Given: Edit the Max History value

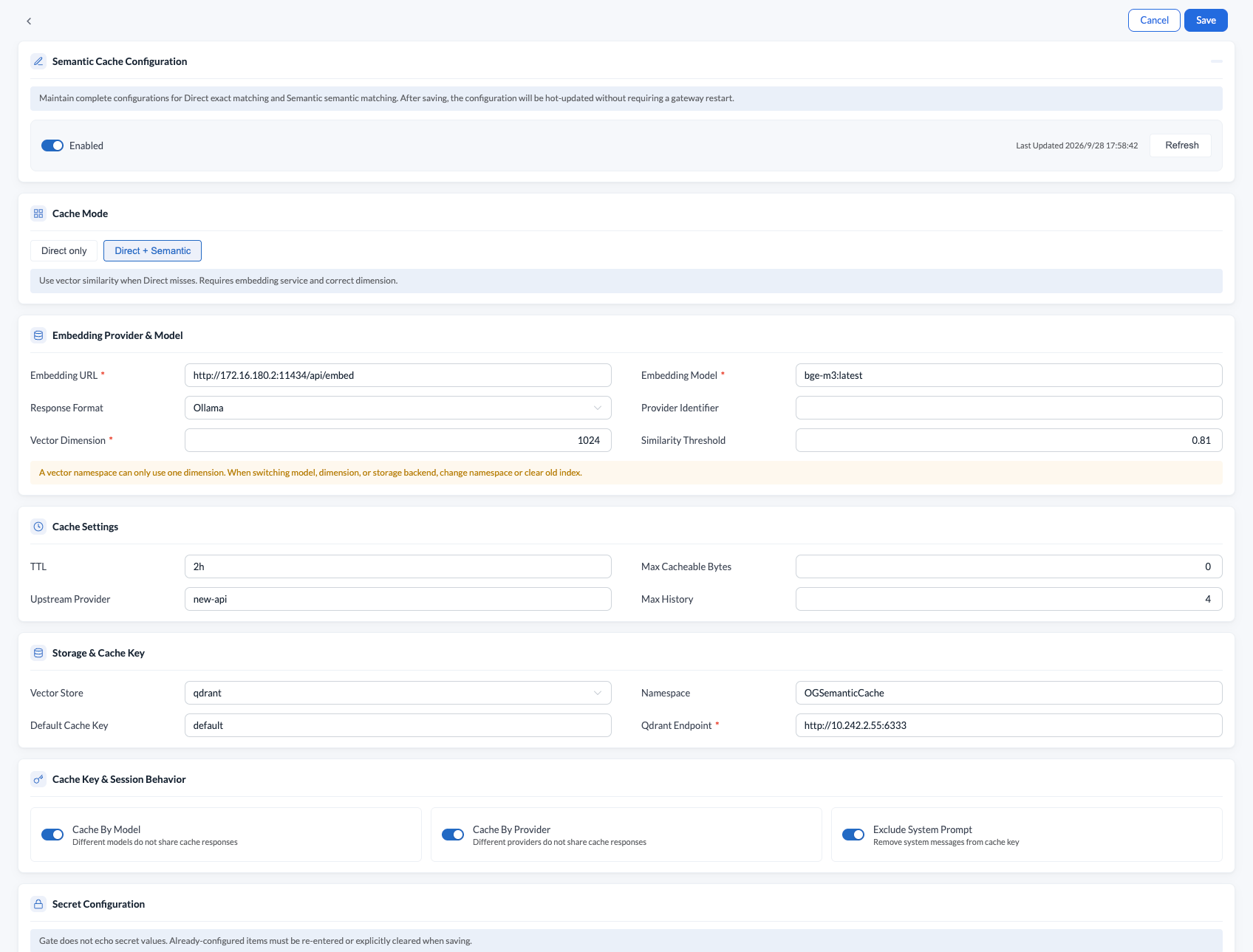Looking at the screenshot, I should tap(1009, 599).
